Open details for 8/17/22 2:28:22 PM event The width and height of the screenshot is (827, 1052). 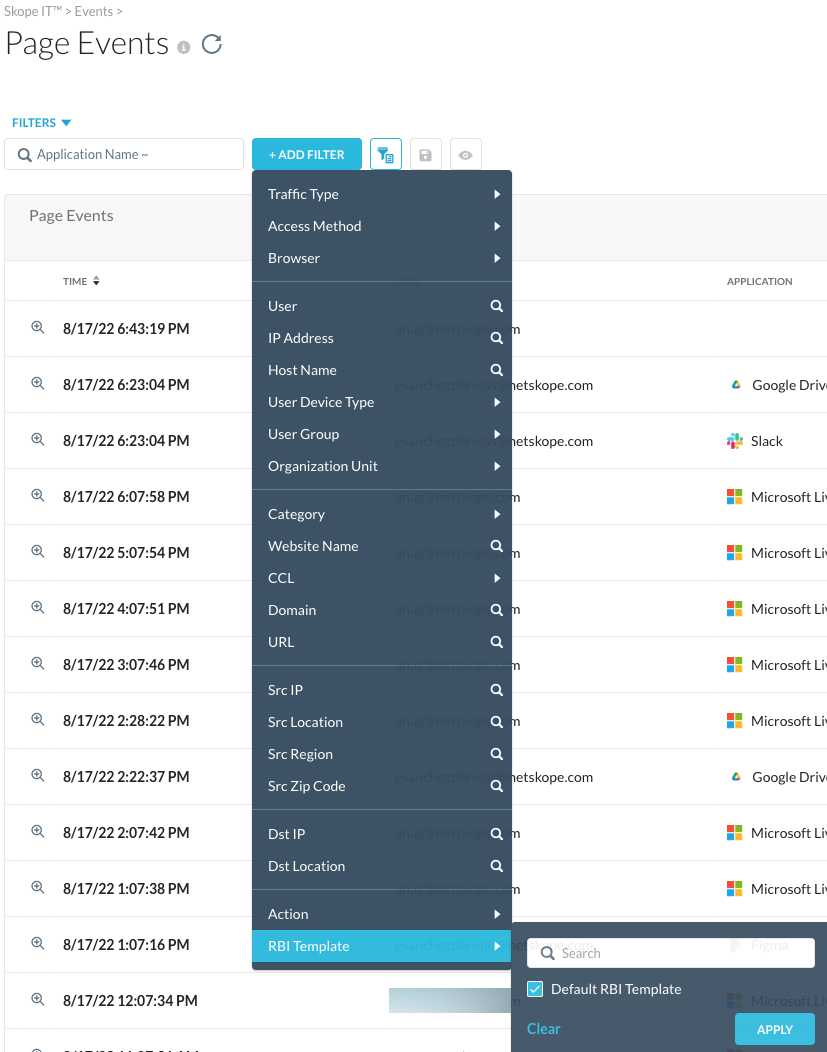(38, 719)
